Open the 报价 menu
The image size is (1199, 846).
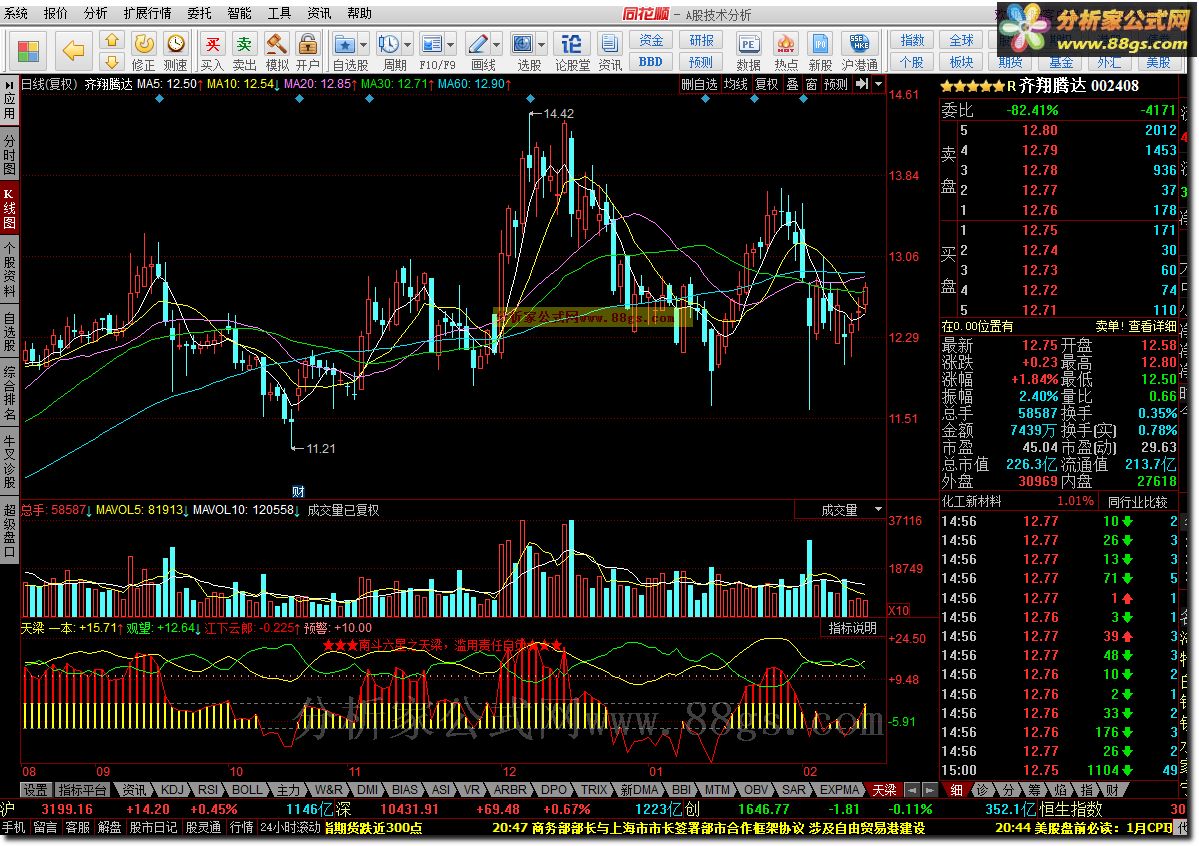pos(56,13)
